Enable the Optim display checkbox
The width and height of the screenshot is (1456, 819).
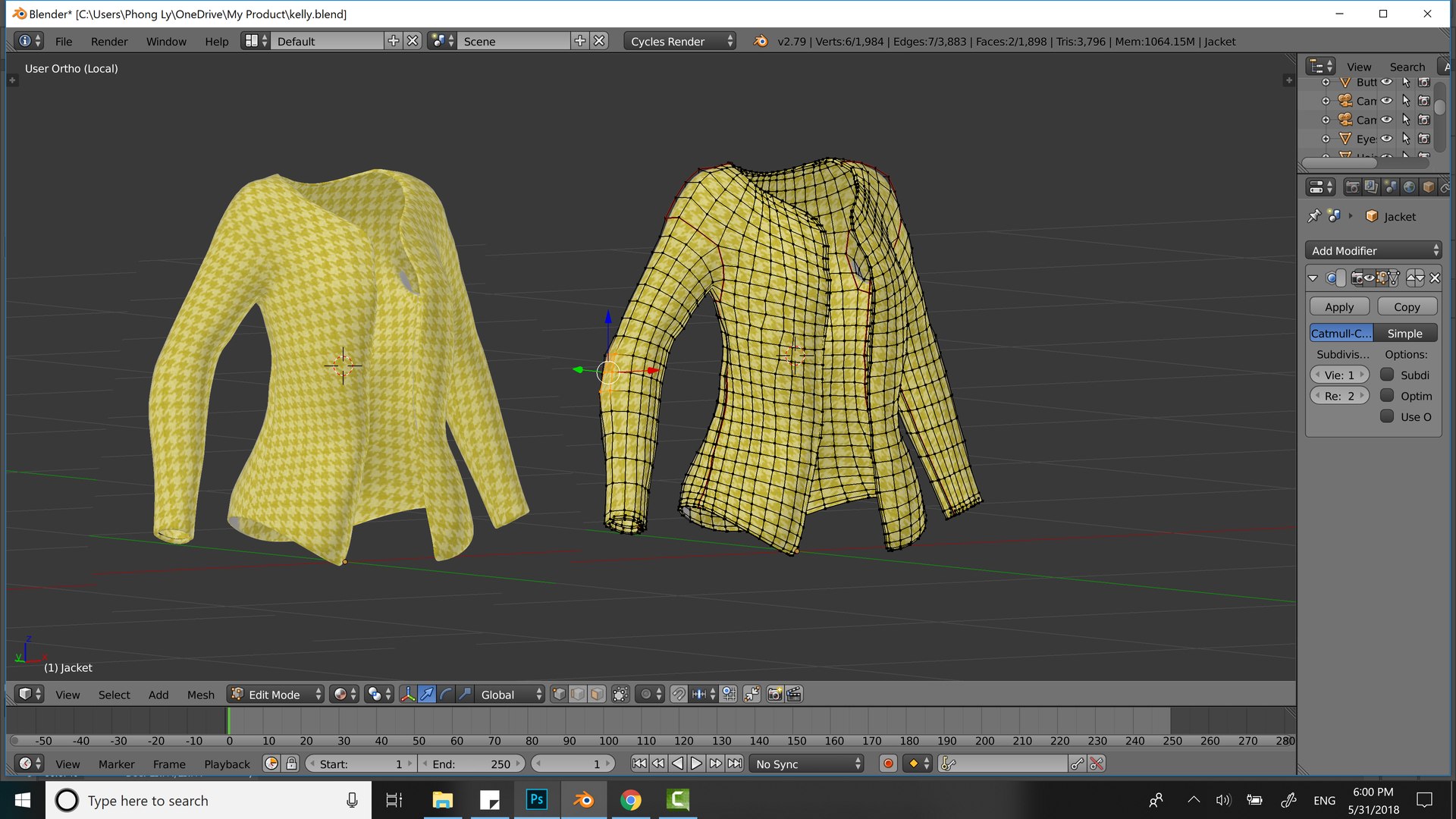[x=1387, y=395]
